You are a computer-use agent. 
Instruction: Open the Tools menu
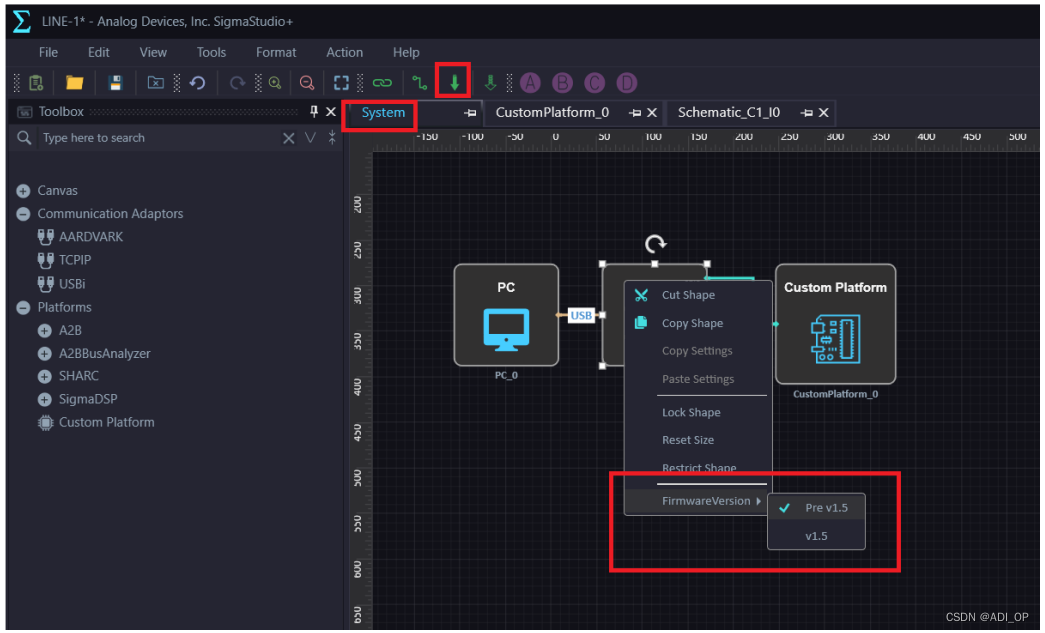[211, 52]
